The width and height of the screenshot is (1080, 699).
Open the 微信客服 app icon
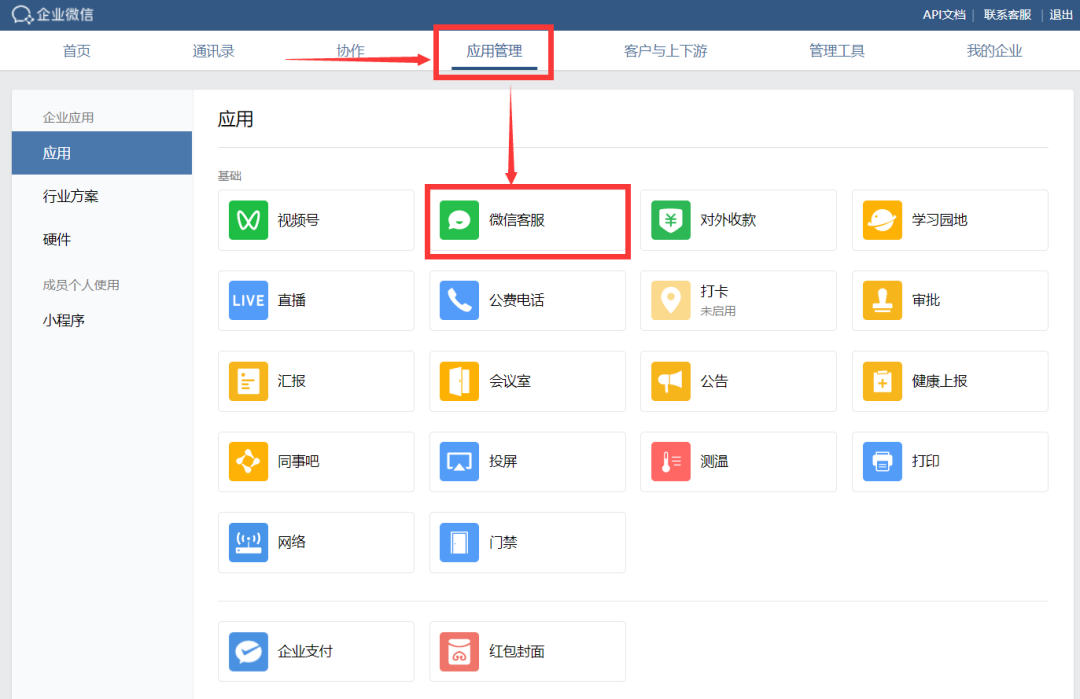(460, 220)
